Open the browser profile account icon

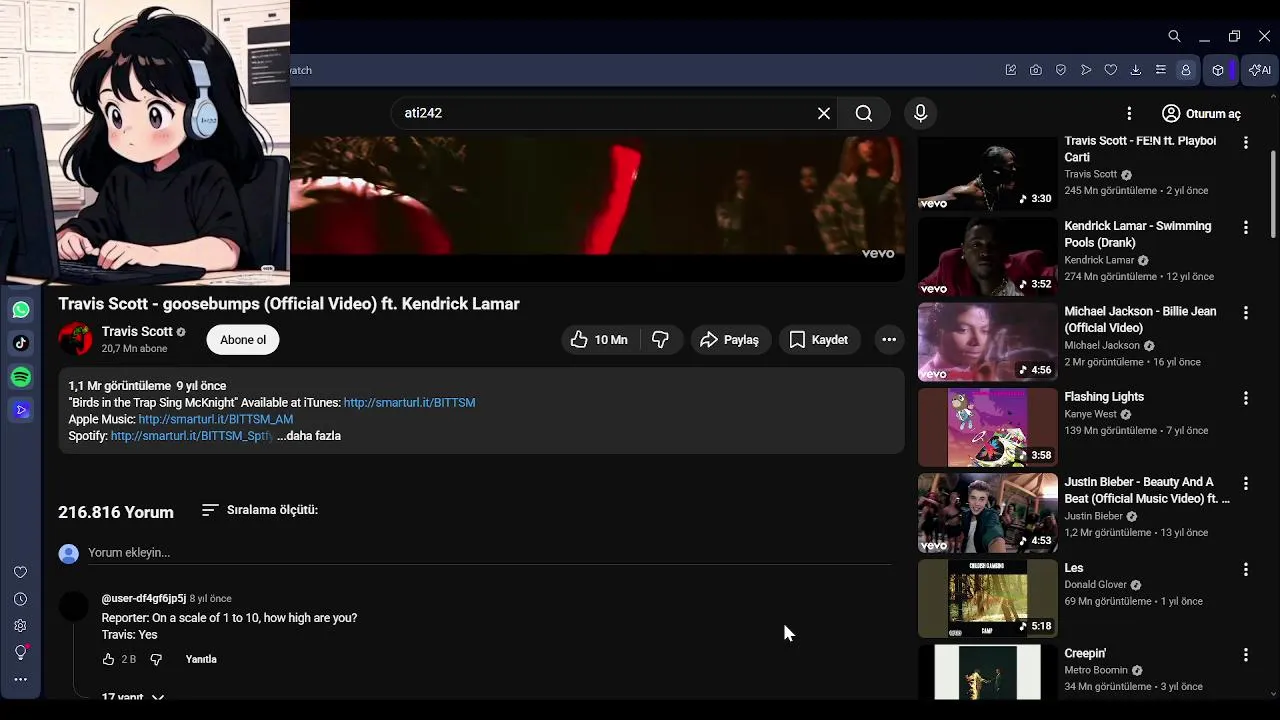click(1186, 70)
